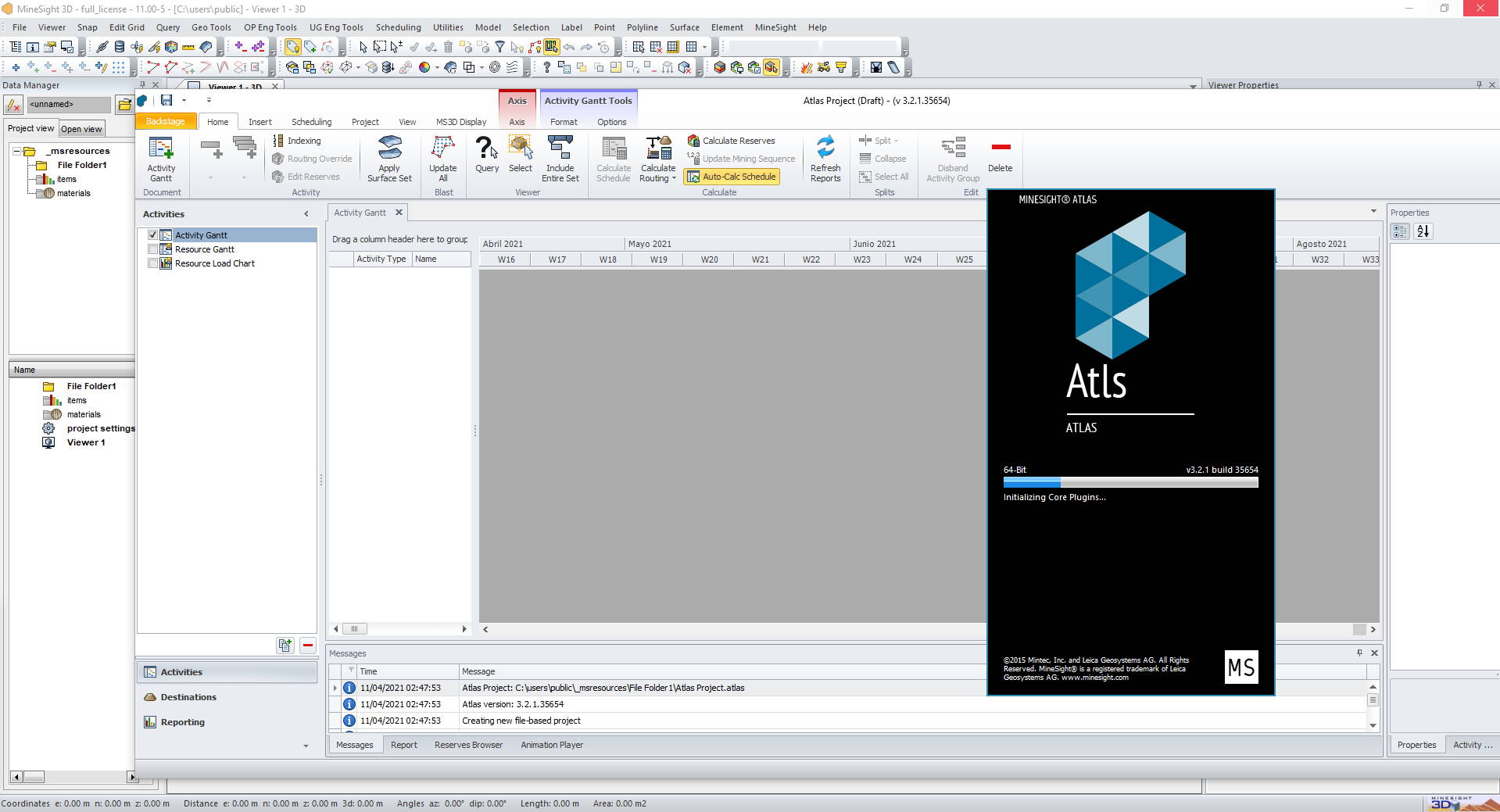Click the database cylinder icon in toolbar
The width and height of the screenshot is (1500, 812).
pos(119,47)
